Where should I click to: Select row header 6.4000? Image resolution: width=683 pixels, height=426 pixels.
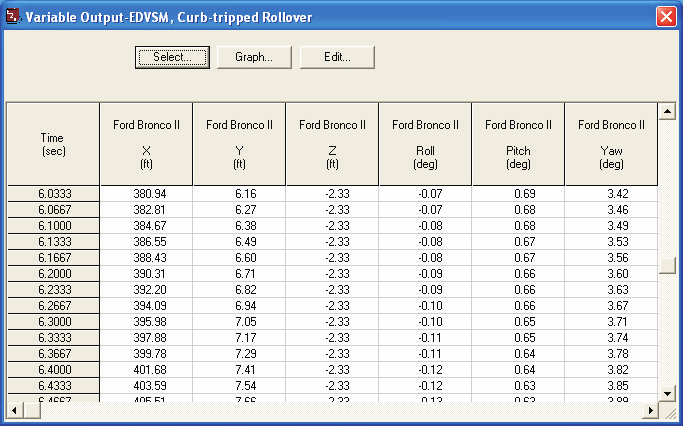(53, 370)
